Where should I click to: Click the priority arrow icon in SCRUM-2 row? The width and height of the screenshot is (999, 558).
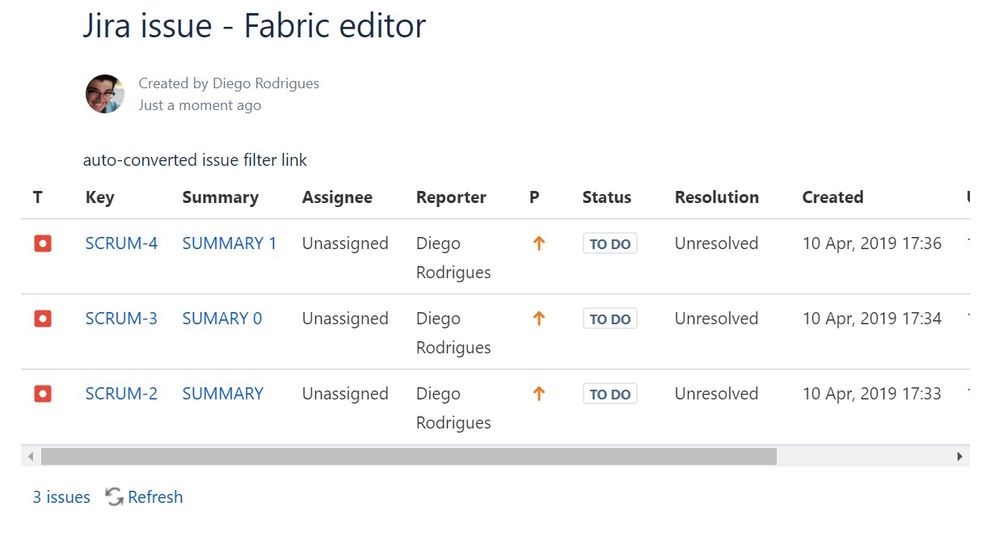(x=539, y=394)
